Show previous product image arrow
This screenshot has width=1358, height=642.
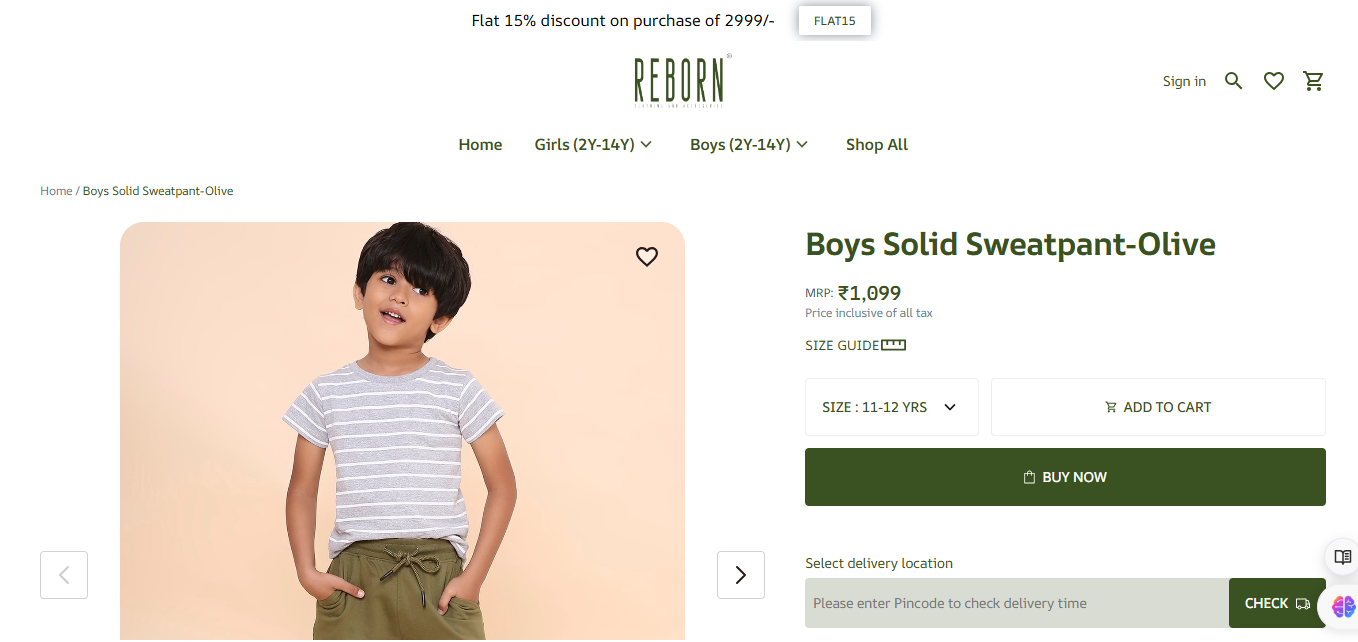point(64,575)
